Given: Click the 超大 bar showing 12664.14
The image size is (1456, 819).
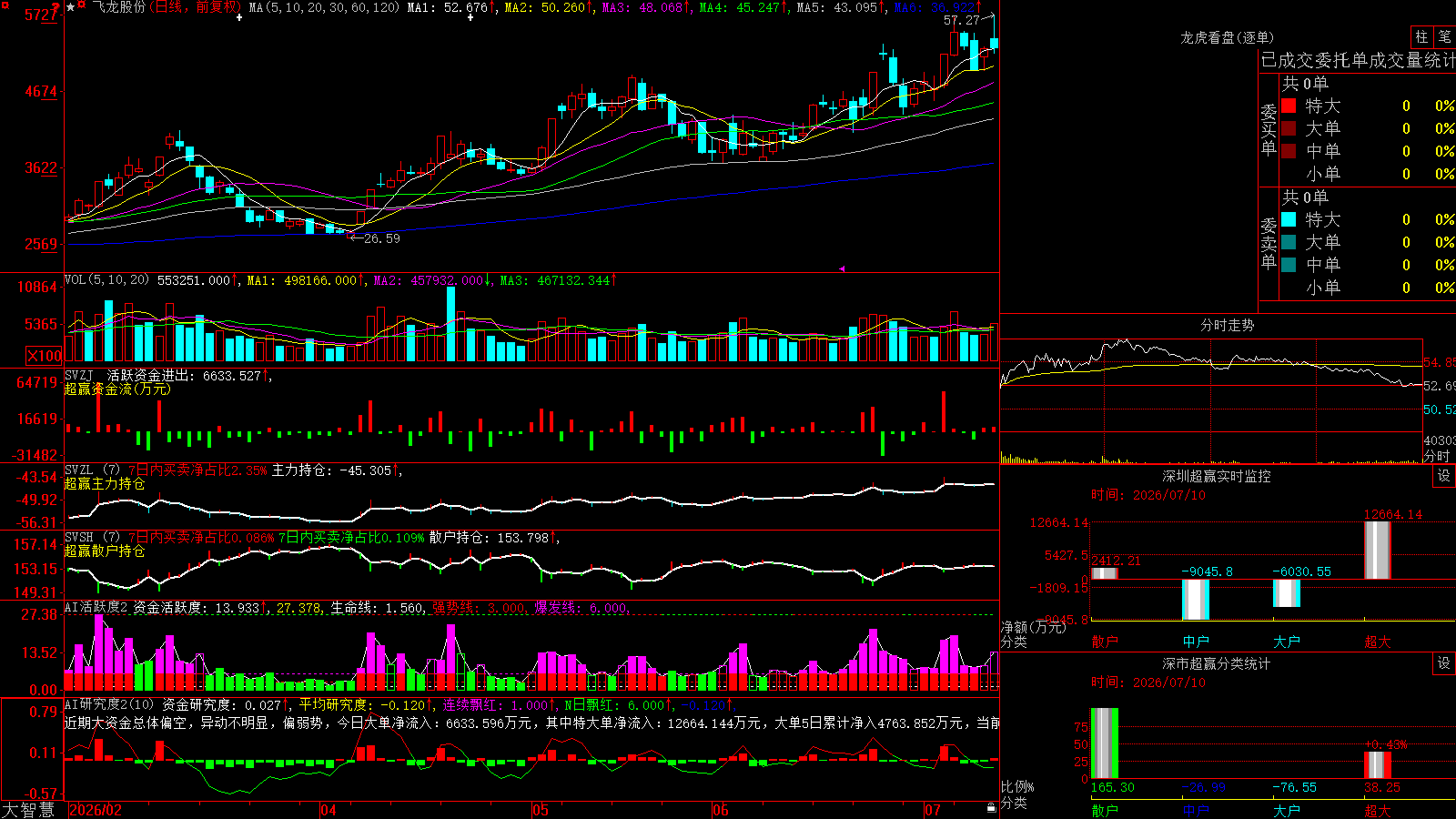Looking at the screenshot, I should [1378, 551].
